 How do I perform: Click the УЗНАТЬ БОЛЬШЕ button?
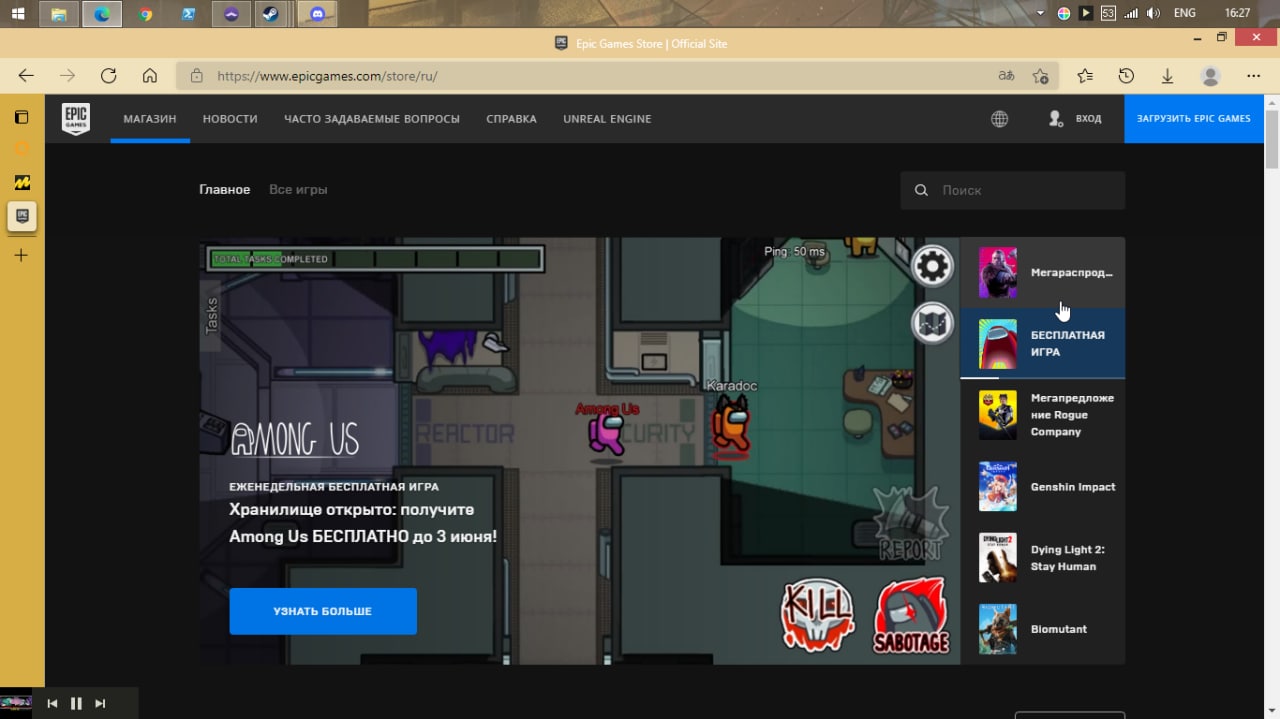pyautogui.click(x=323, y=611)
